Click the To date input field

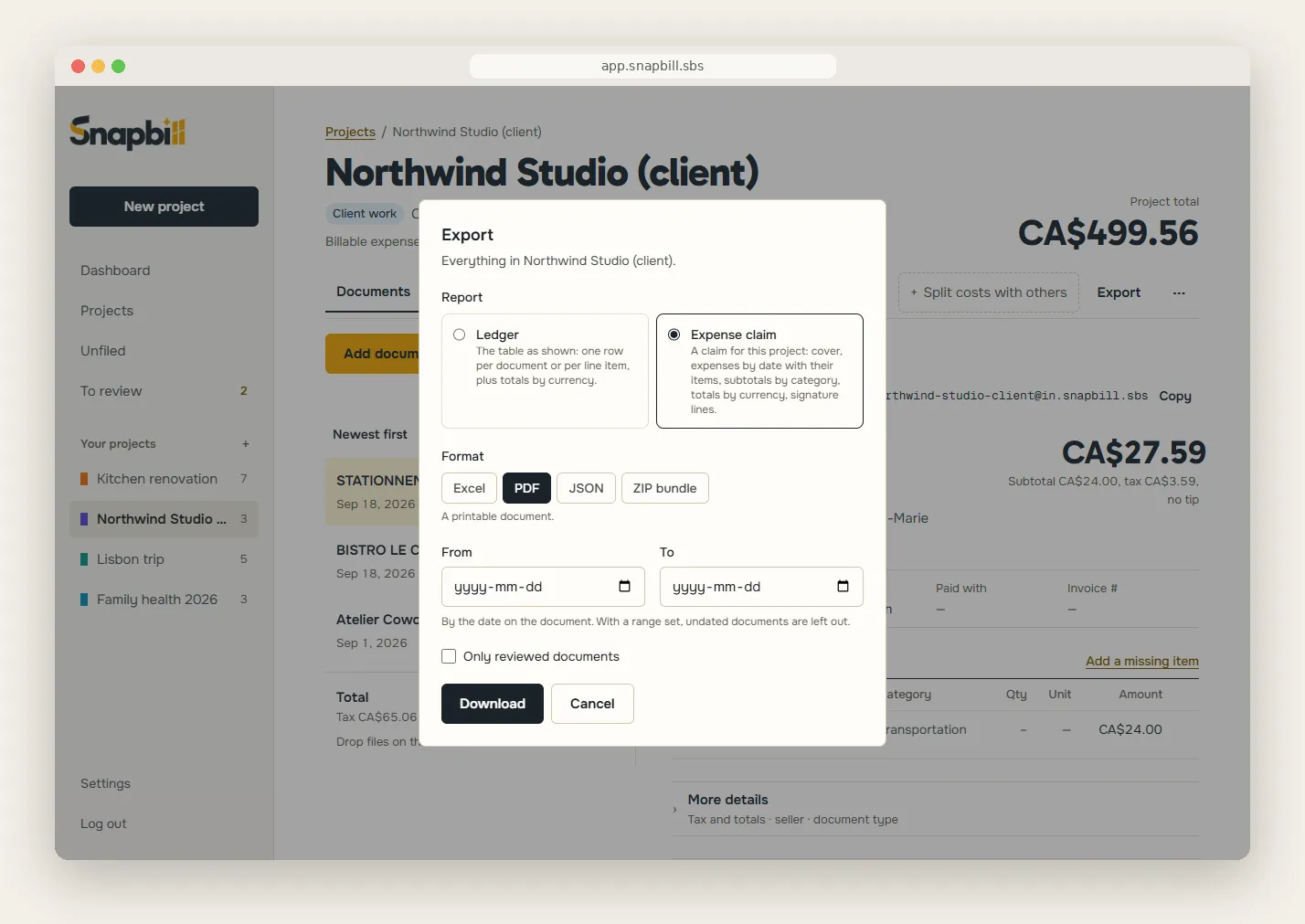761,587
